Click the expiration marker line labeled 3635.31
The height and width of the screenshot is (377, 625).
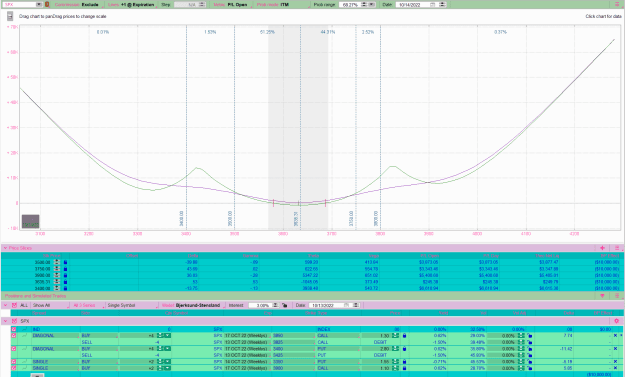click(x=300, y=128)
